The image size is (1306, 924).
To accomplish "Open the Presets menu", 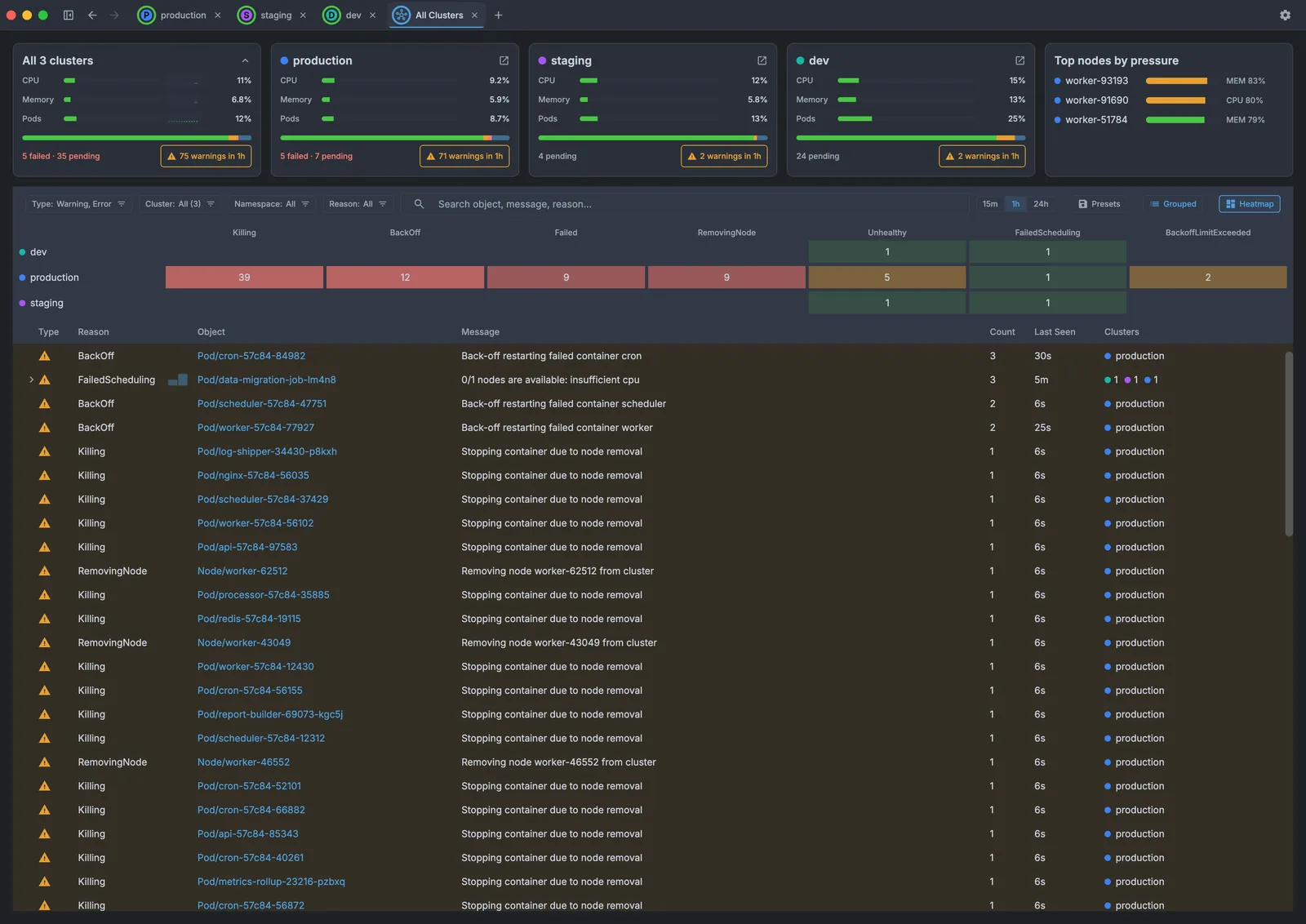I will point(1099,204).
